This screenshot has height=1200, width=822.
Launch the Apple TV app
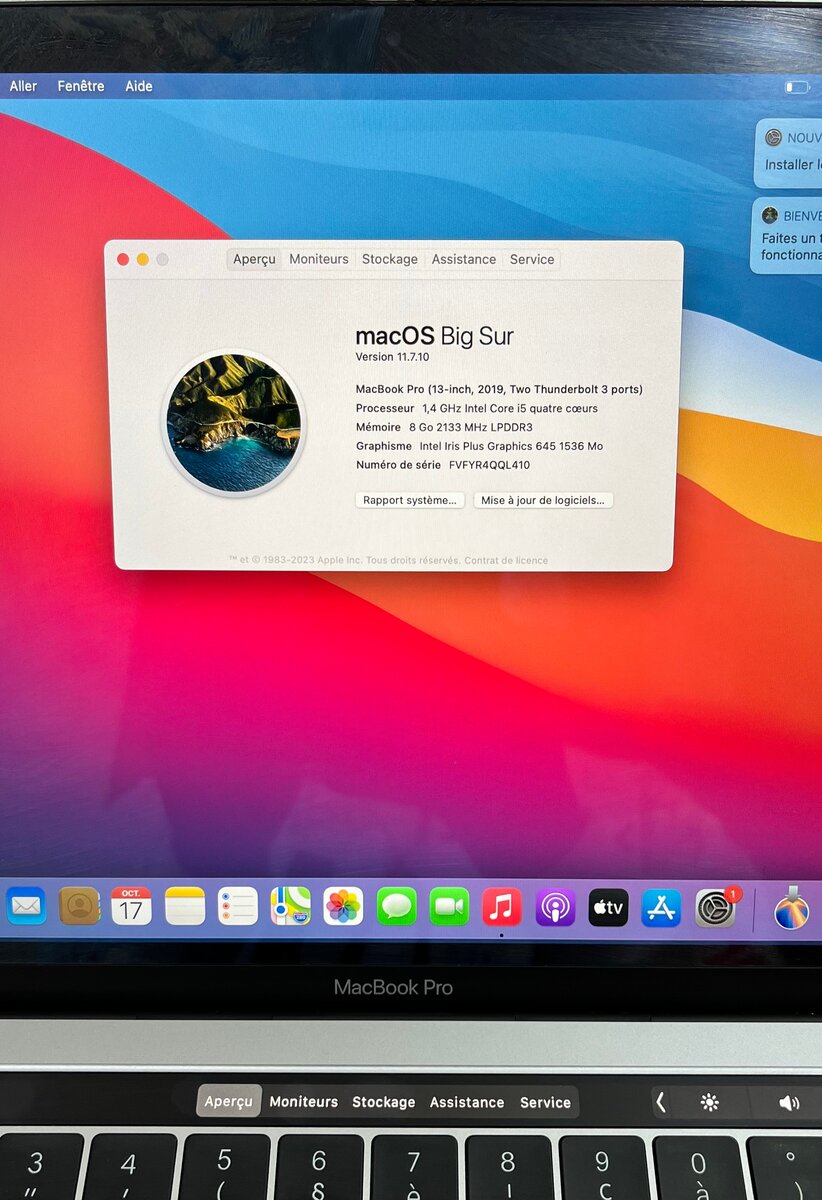click(x=608, y=907)
